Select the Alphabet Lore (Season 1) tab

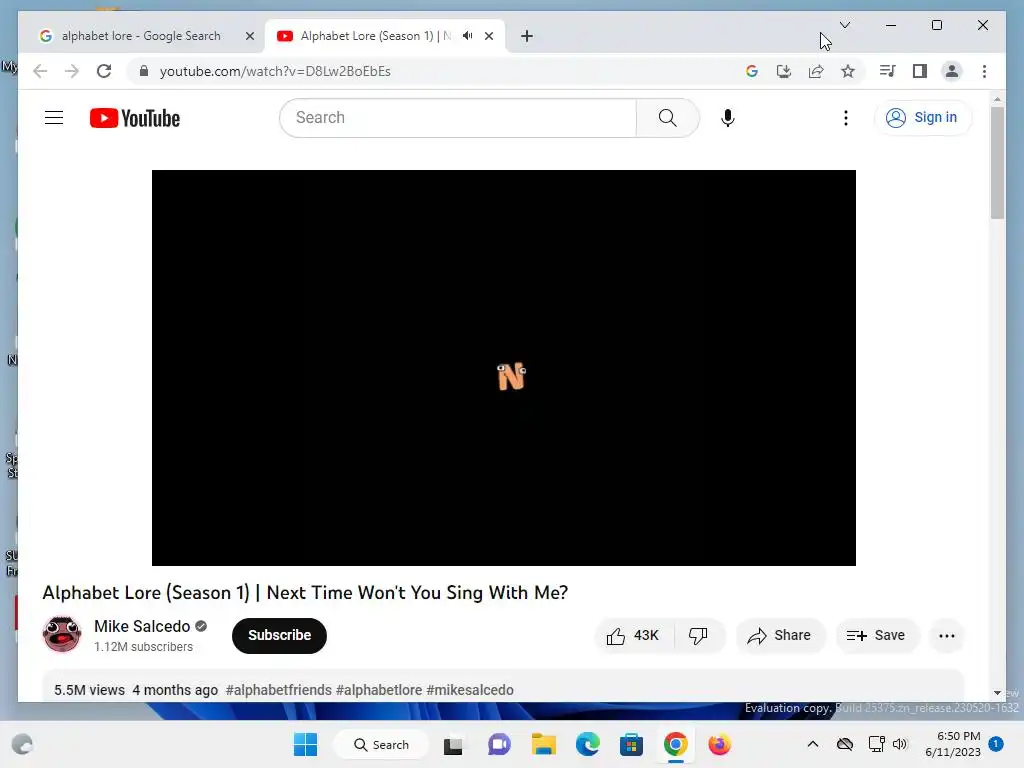(376, 36)
